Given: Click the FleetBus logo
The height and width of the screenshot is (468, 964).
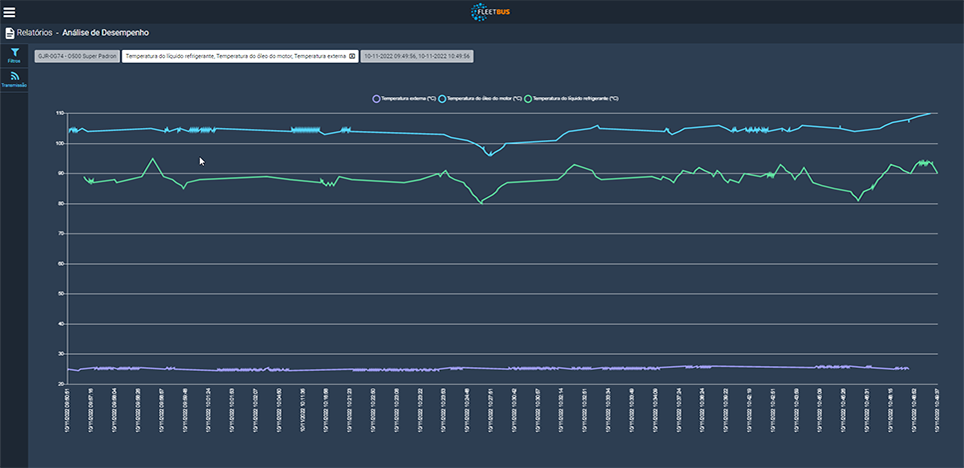Looking at the screenshot, I should click(x=491, y=12).
